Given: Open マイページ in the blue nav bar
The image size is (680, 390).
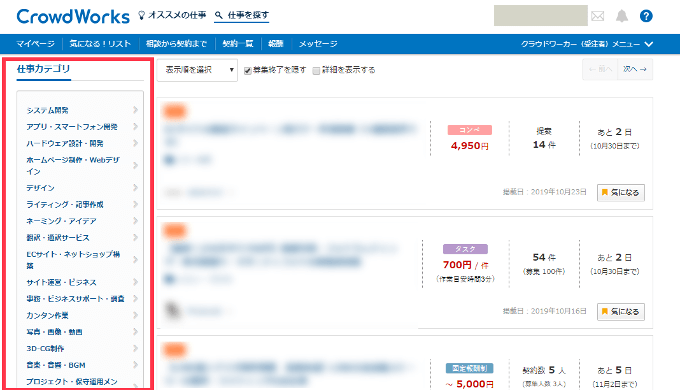Looking at the screenshot, I should (x=36, y=44).
